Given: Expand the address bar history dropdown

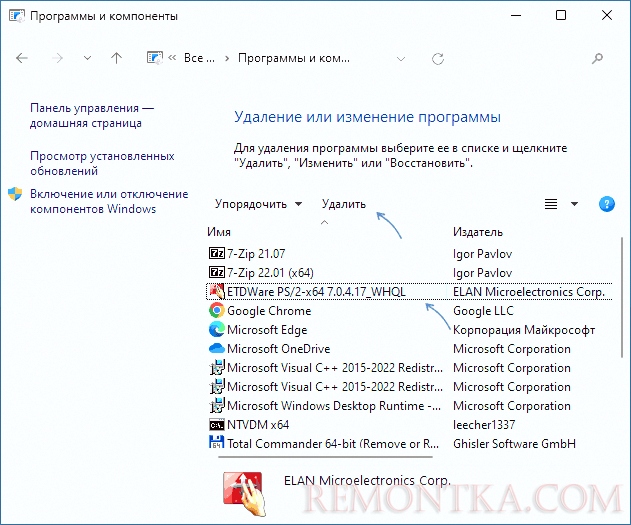Looking at the screenshot, I should 401,59.
